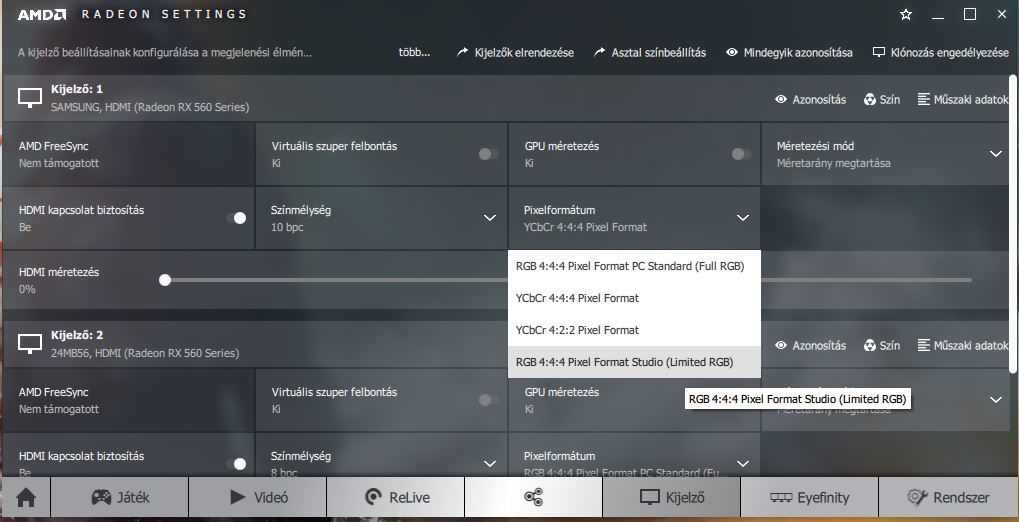Click '24MB56, HDMI (Radeon RX 560 Series)' text

(145, 353)
